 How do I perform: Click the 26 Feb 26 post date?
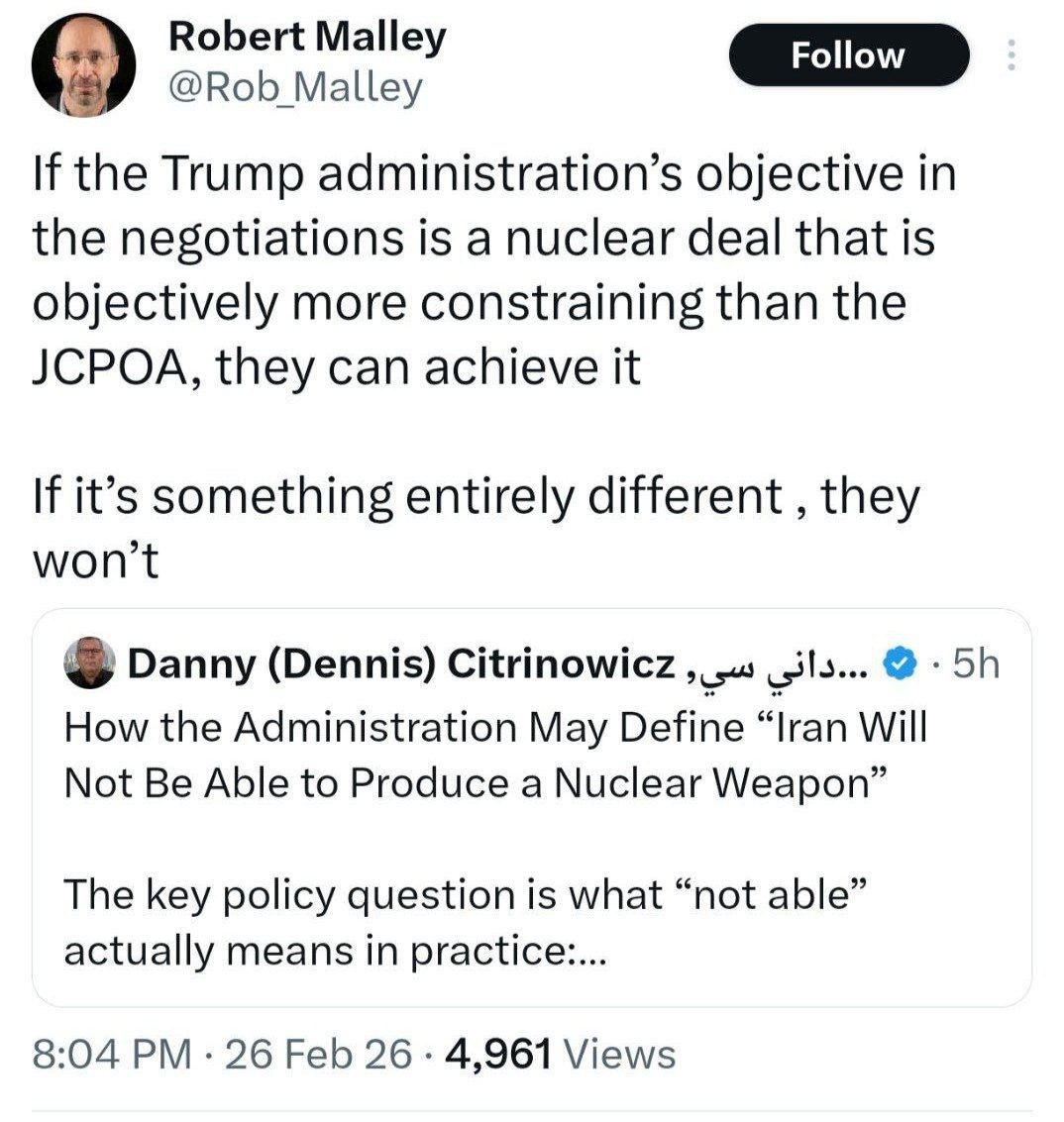pos(319,1055)
